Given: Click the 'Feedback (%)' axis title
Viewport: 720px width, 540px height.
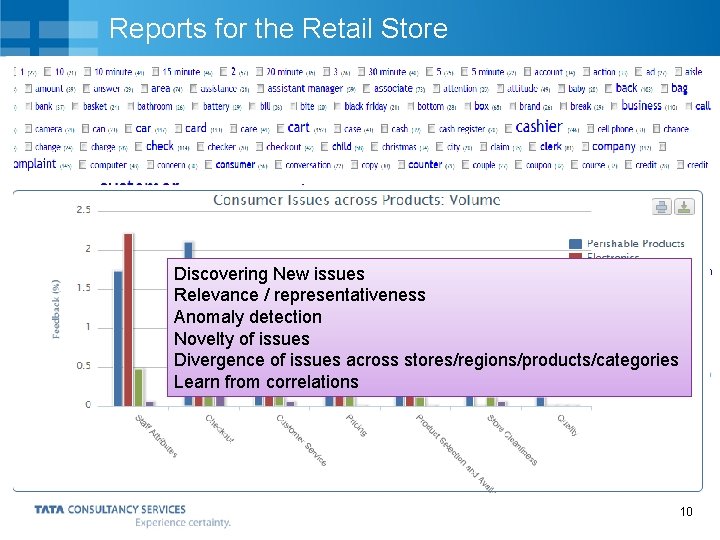Looking at the screenshot, I should (56, 309).
